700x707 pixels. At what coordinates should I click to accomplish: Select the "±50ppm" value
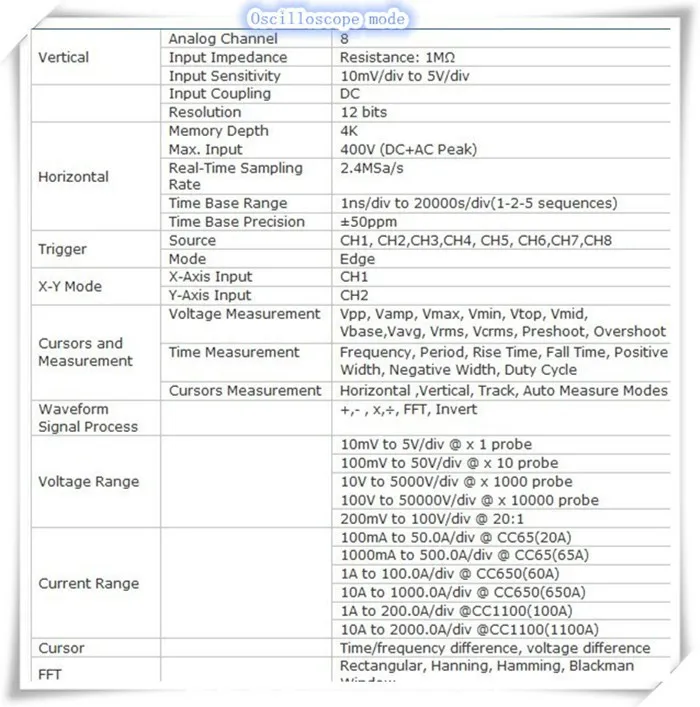pyautogui.click(x=368, y=222)
